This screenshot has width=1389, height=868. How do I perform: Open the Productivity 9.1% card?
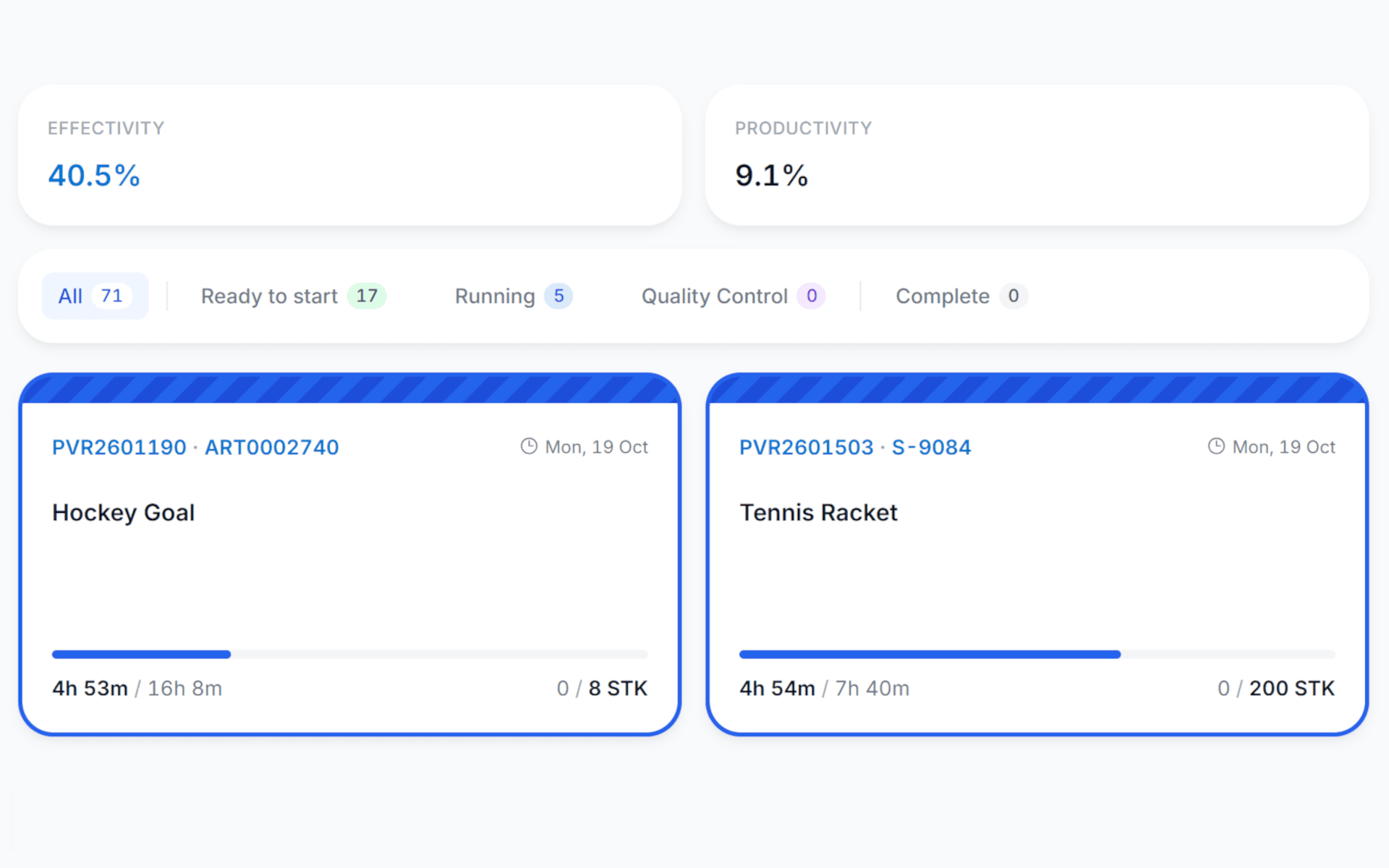point(1037,155)
